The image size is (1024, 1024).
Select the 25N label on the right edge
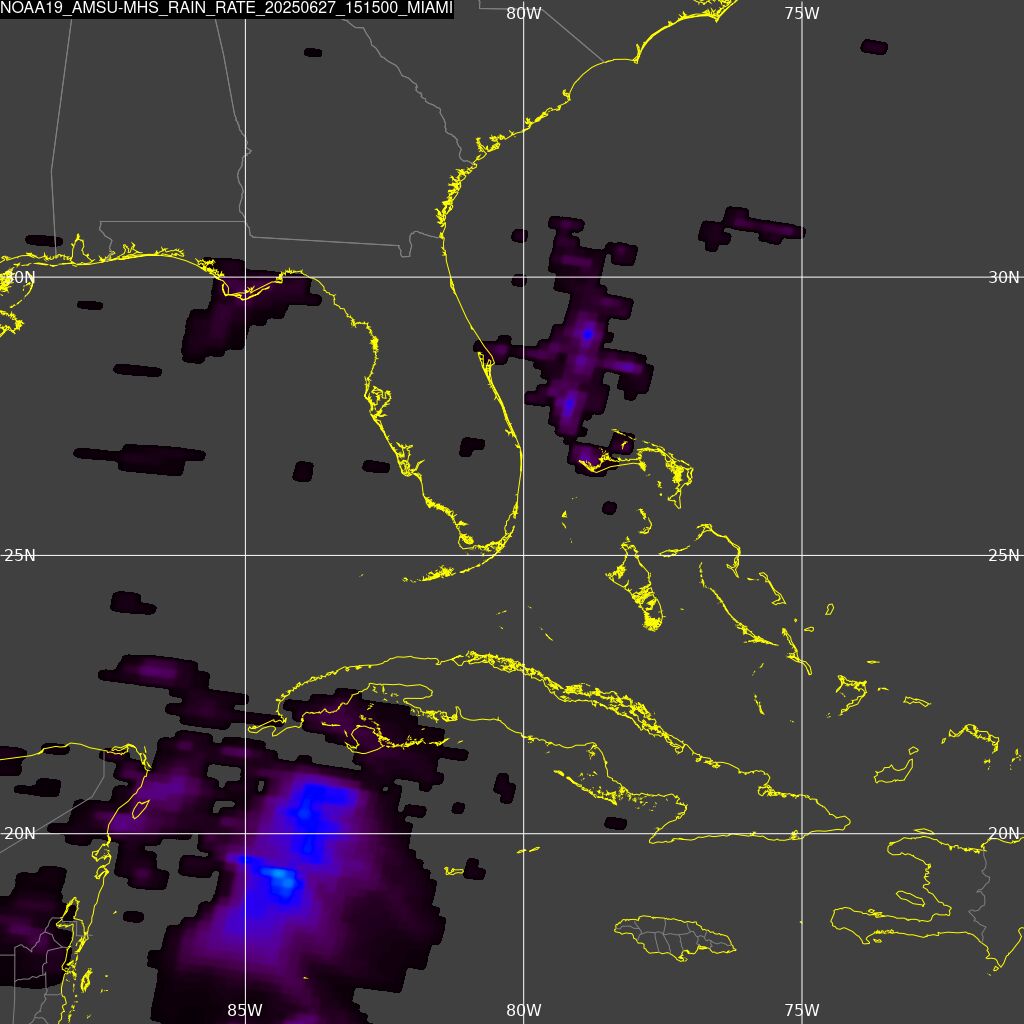tap(1004, 555)
